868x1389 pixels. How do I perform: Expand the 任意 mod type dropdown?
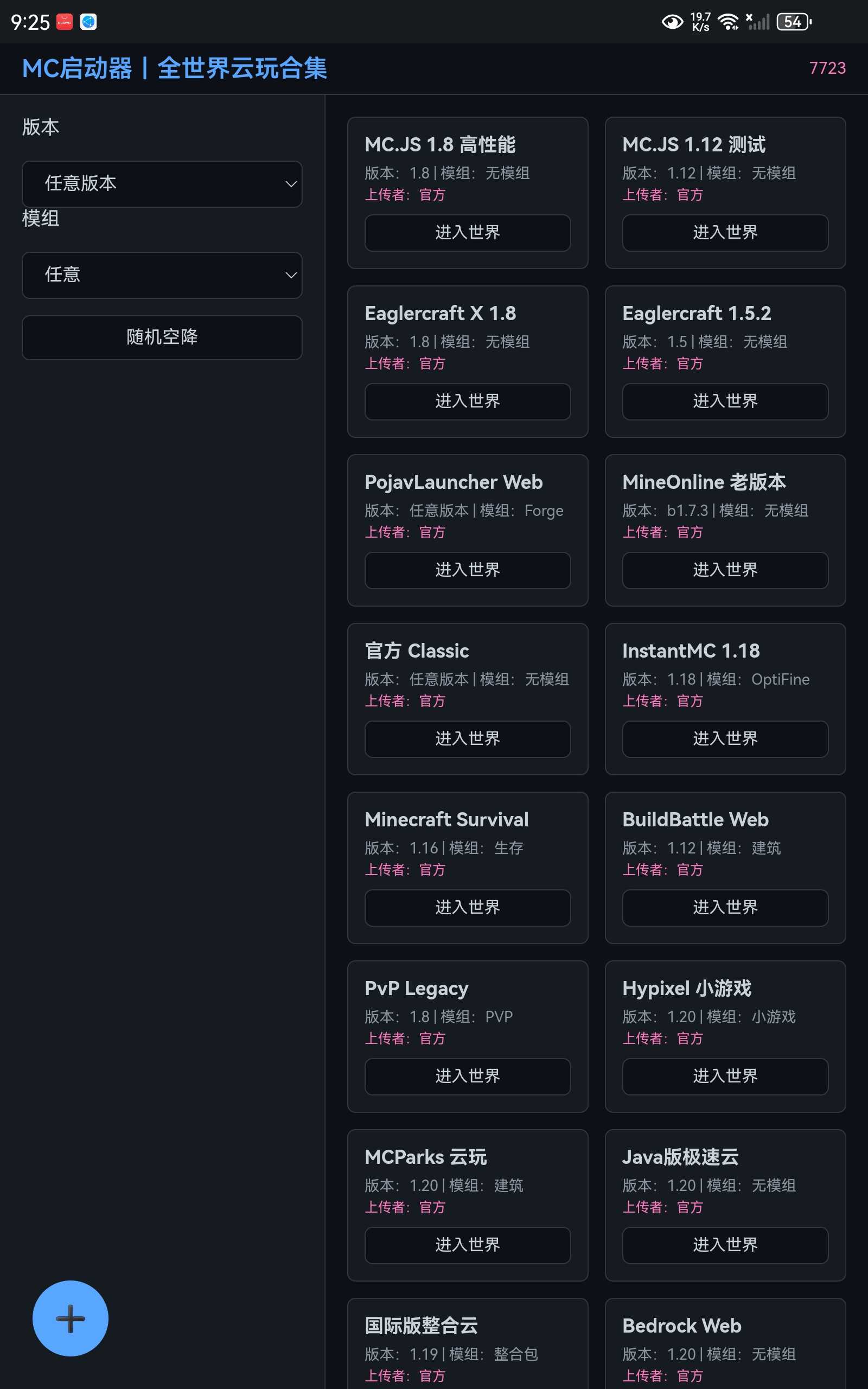[x=162, y=275]
